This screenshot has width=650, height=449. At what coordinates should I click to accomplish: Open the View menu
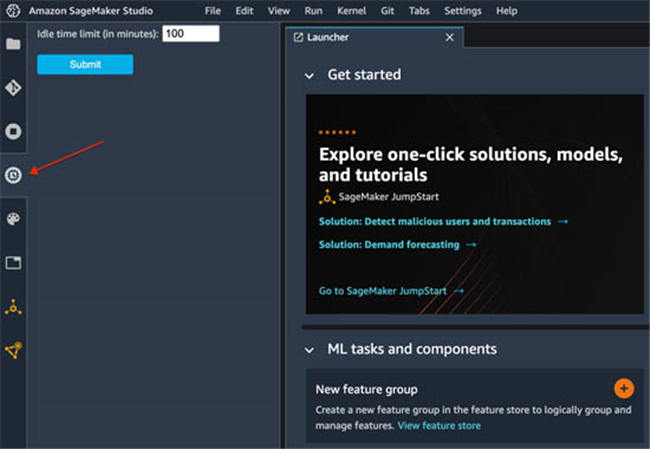[x=279, y=11]
